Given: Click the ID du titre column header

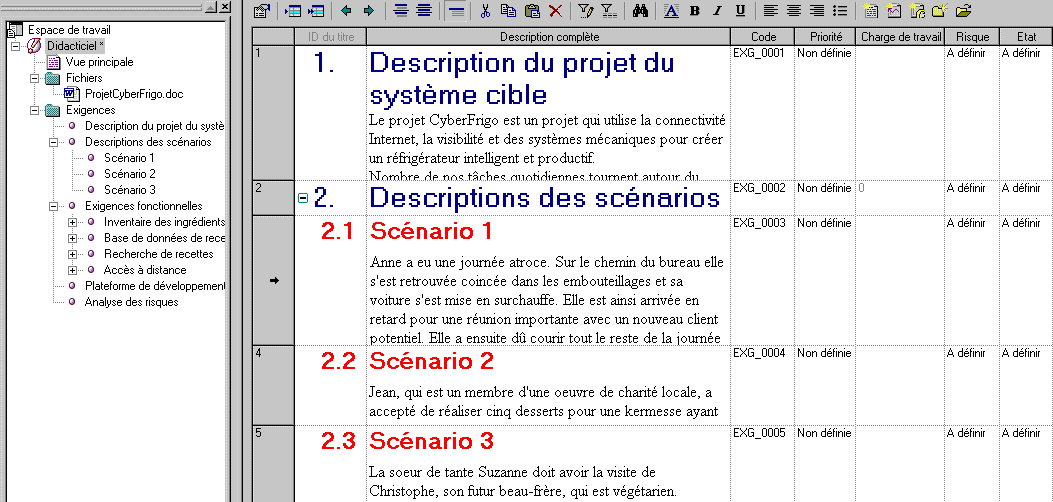Looking at the screenshot, I should [x=330, y=37].
